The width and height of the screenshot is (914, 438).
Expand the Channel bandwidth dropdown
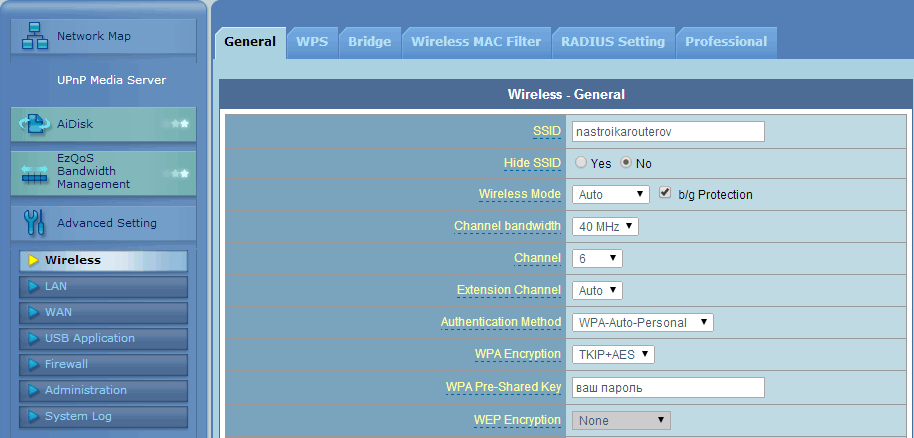tap(605, 227)
